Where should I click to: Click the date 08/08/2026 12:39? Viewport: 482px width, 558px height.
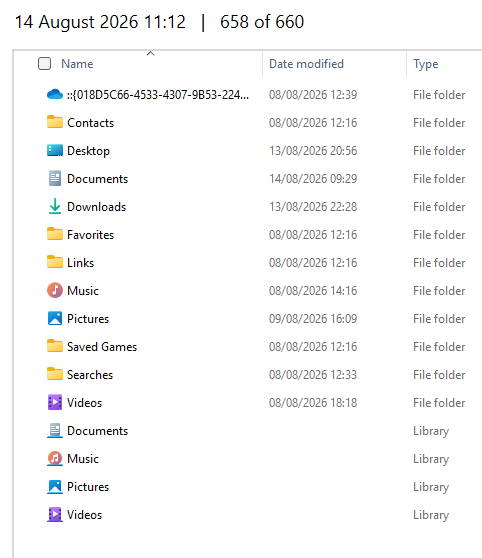[313, 95]
